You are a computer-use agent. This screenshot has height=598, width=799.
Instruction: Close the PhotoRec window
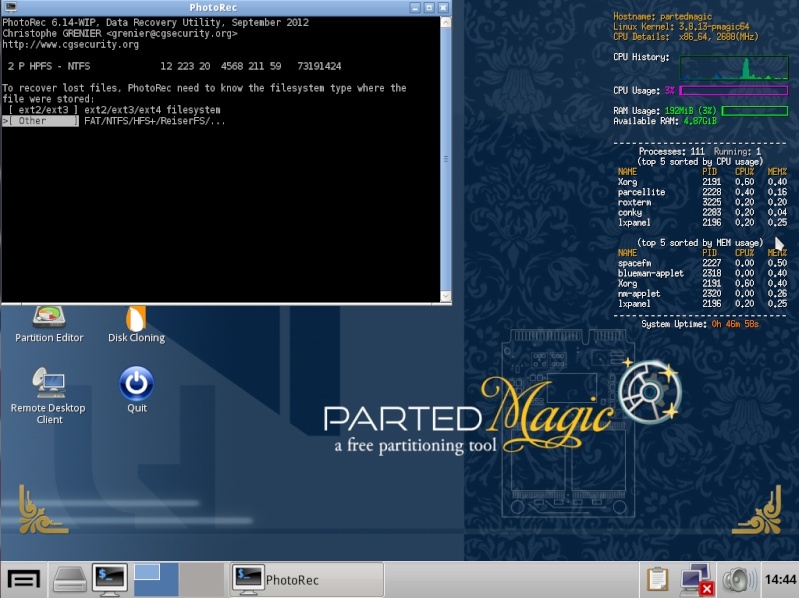coord(443,8)
